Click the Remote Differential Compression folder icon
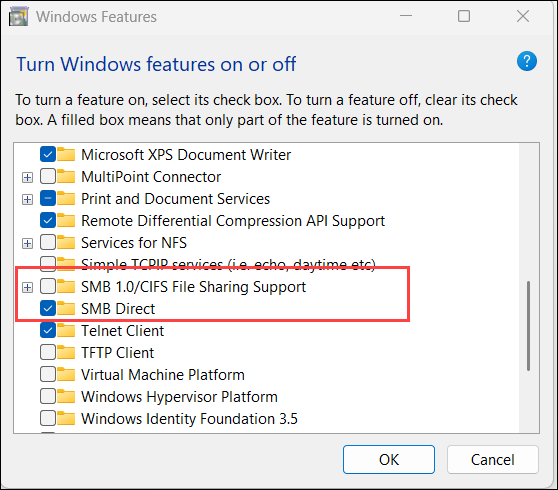Screen dimensions: 558x490 [x=66, y=221]
